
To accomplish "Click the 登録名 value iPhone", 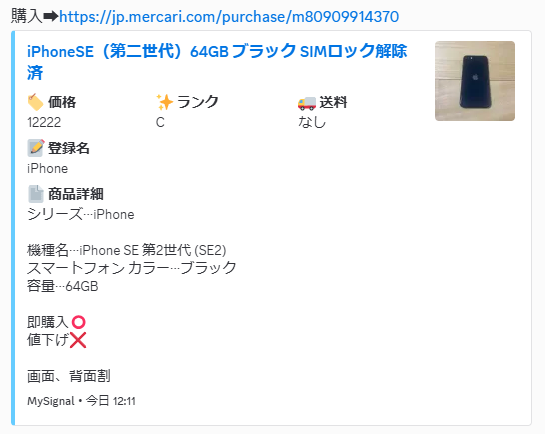I will [48, 169].
